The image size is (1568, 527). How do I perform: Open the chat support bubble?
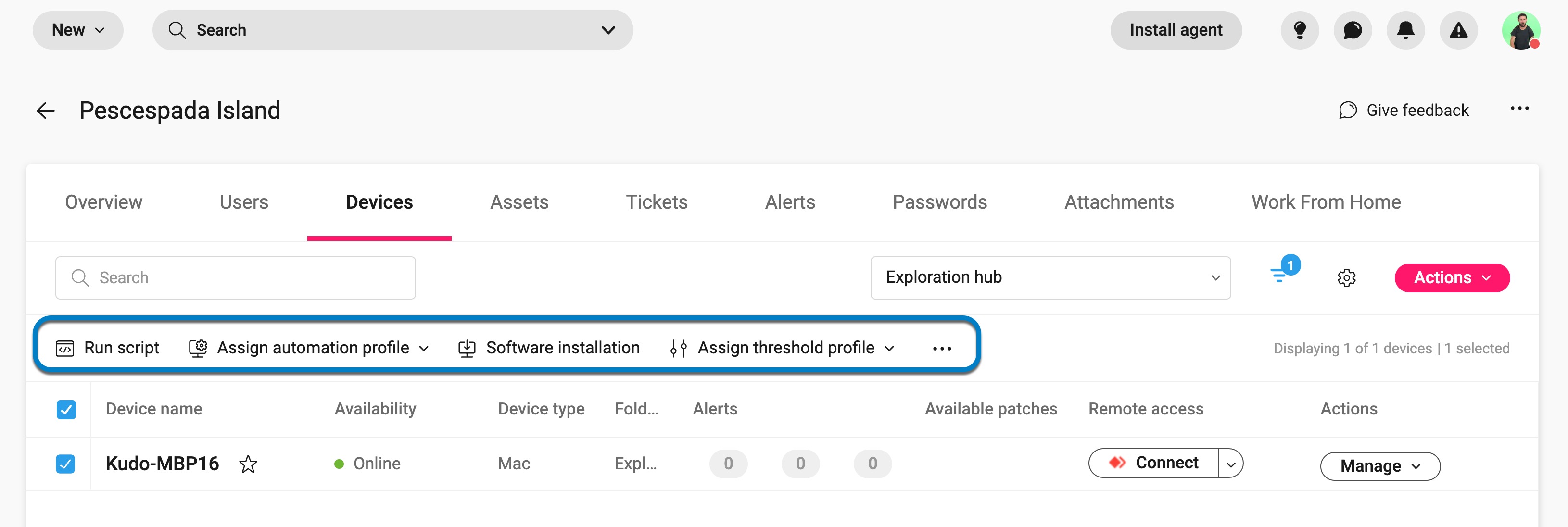tap(1353, 30)
